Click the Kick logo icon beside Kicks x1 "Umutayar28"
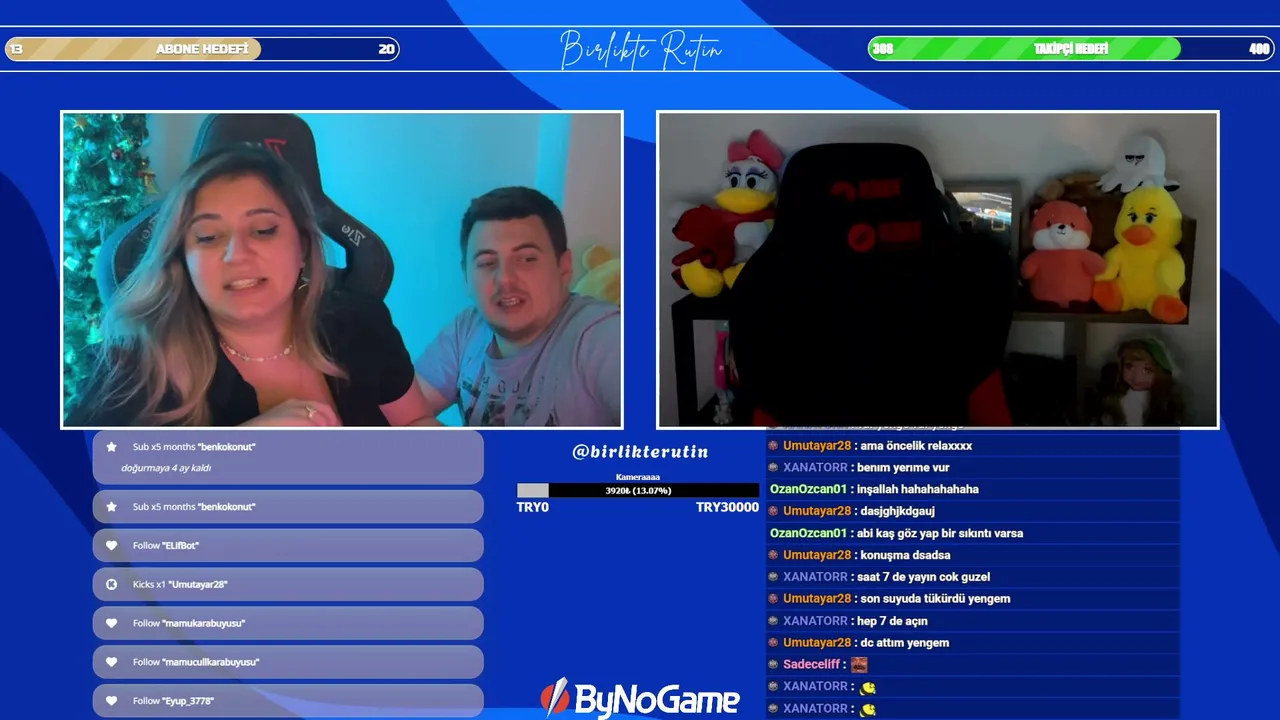 coord(112,584)
